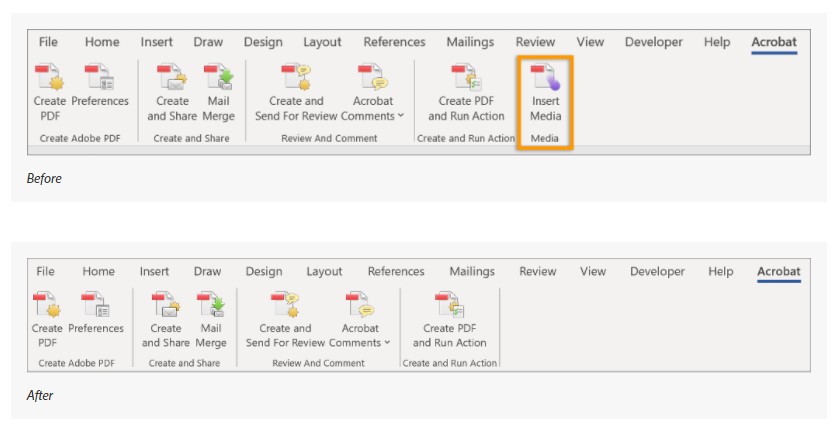This screenshot has height=431, width=839.
Task: Select Mail Merge in the After ribbon
Action: point(211,320)
